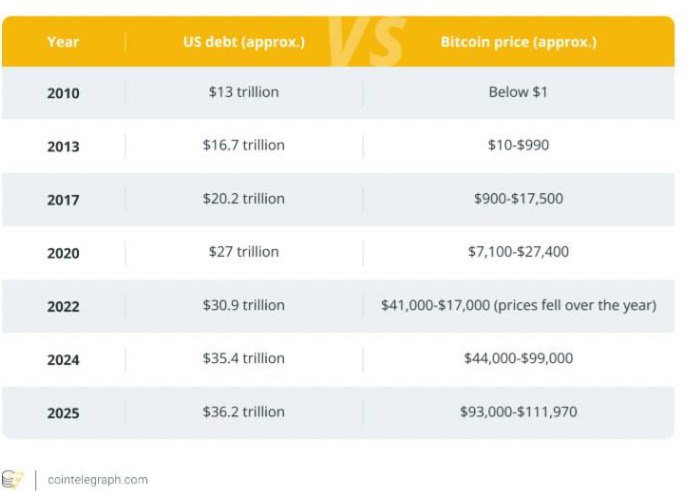Click the $7,100-$27,400 price cell

(x=518, y=251)
